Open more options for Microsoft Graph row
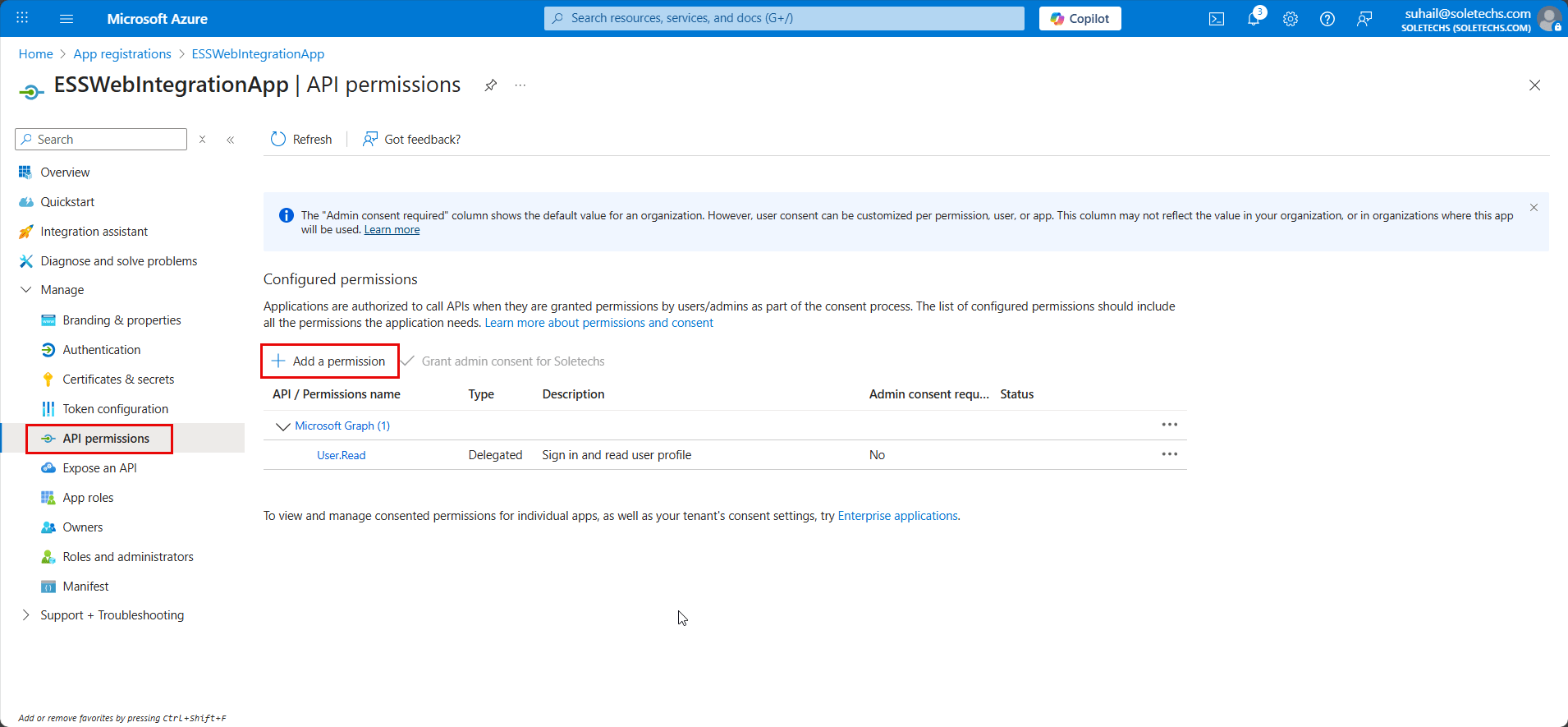 point(1170,425)
